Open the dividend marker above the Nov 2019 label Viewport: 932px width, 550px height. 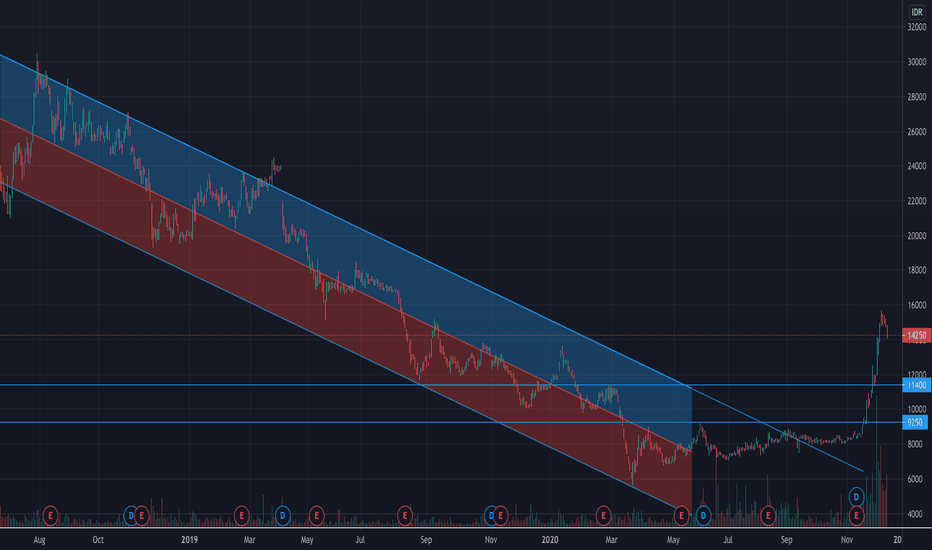490,516
